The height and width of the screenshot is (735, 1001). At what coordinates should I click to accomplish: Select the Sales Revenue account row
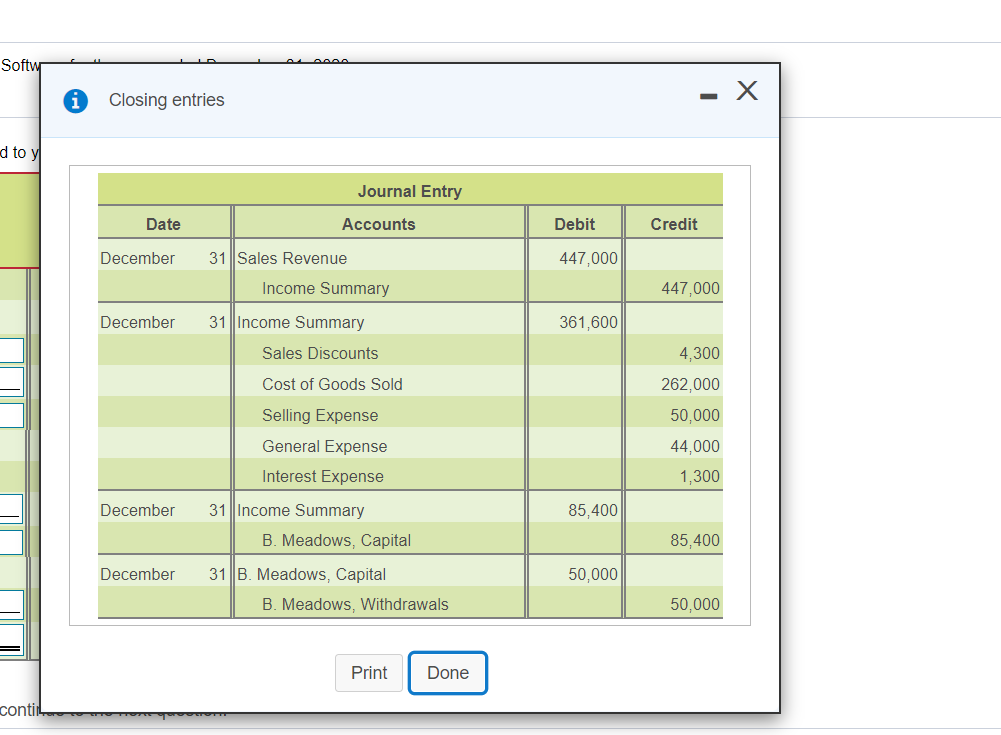[x=290, y=258]
